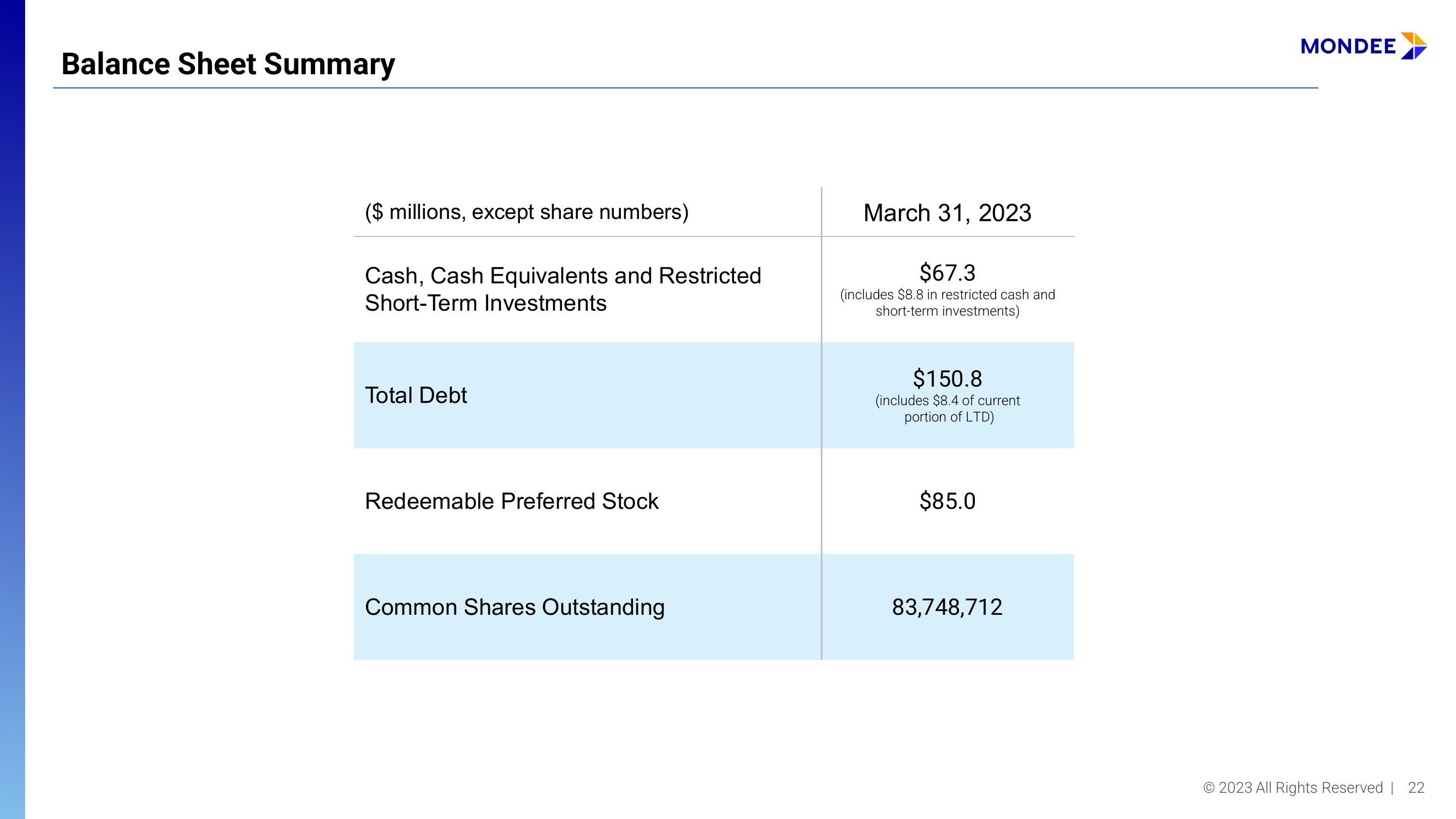Click the Common Shares Outstanding label
The height and width of the screenshot is (819, 1456).
tap(514, 607)
